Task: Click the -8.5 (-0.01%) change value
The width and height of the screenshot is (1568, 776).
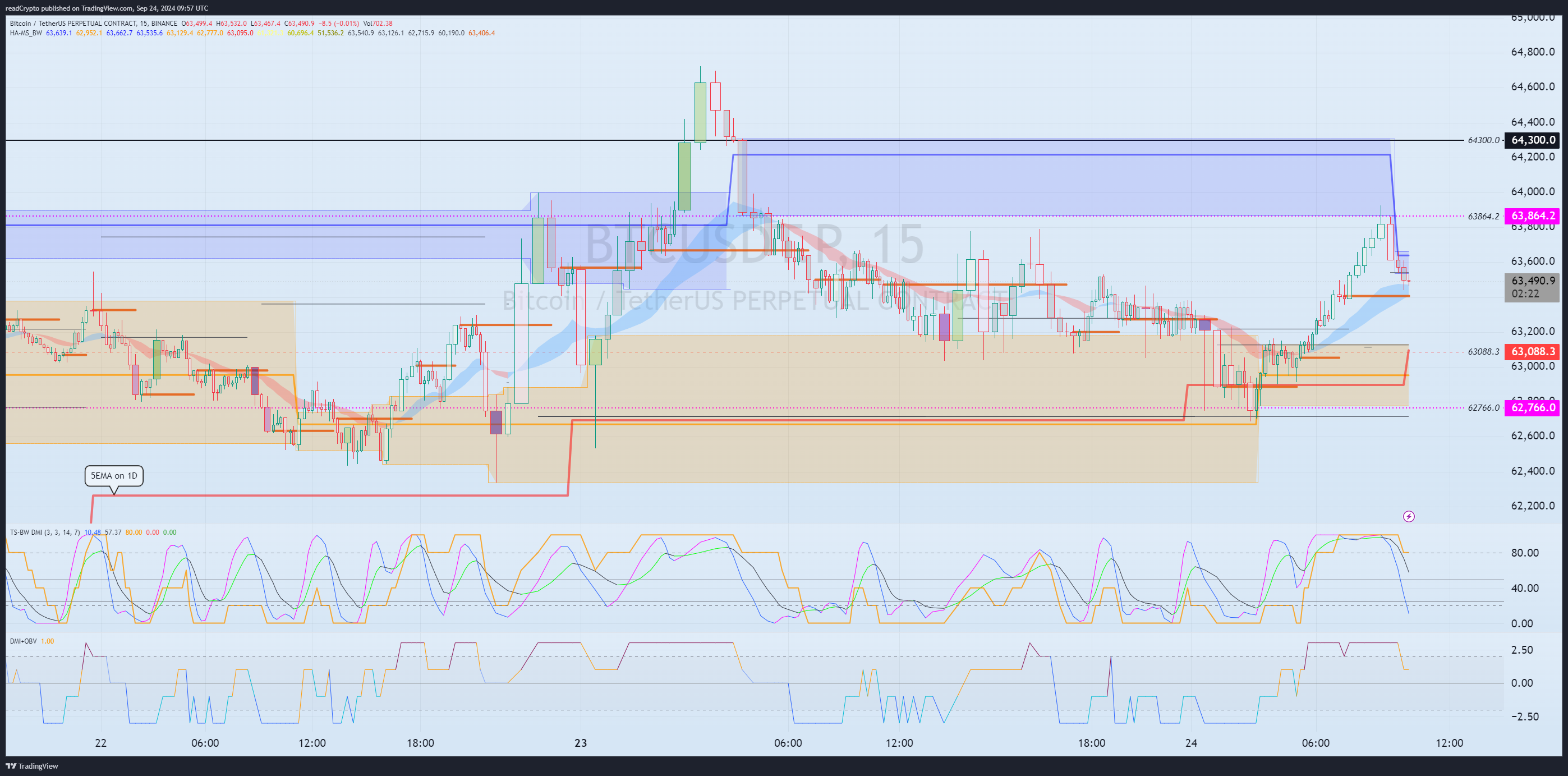Action: 338,24
